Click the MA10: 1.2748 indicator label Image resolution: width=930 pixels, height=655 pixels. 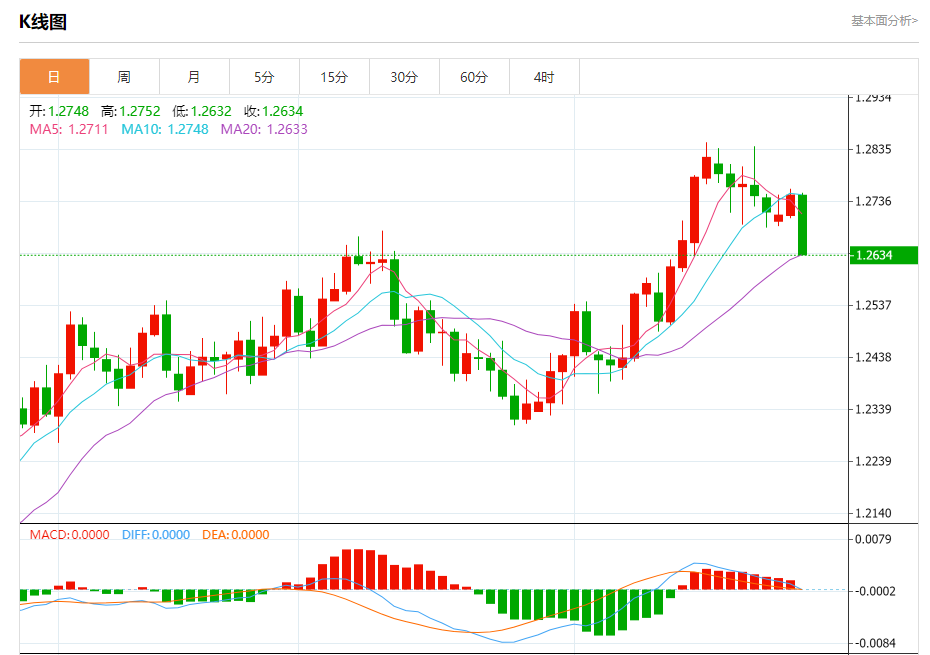point(165,129)
